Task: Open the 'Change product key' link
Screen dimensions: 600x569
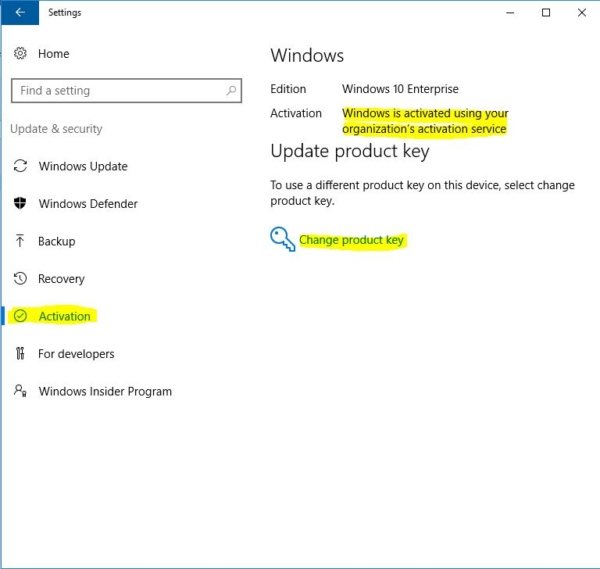Action: [x=351, y=241]
